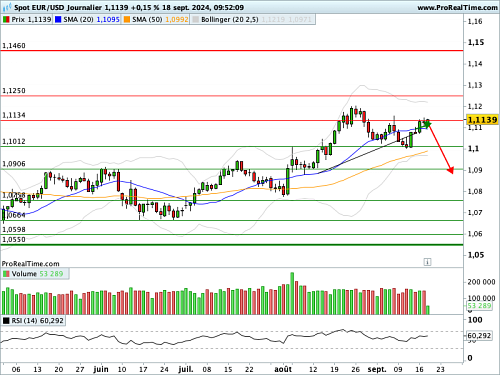500x375 pixels.
Task: Click the 1,15 tick on the price axis
Action: pyautogui.click(x=476, y=42)
